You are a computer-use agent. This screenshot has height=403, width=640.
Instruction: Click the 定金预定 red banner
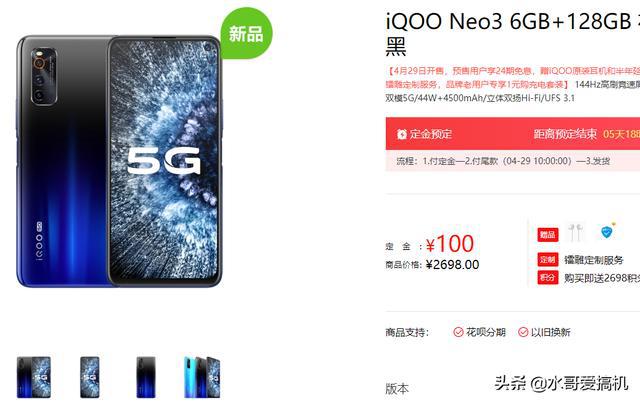pos(513,134)
